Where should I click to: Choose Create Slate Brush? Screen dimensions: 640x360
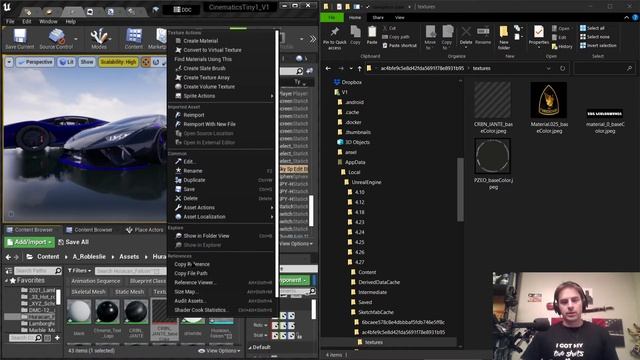(x=204, y=68)
